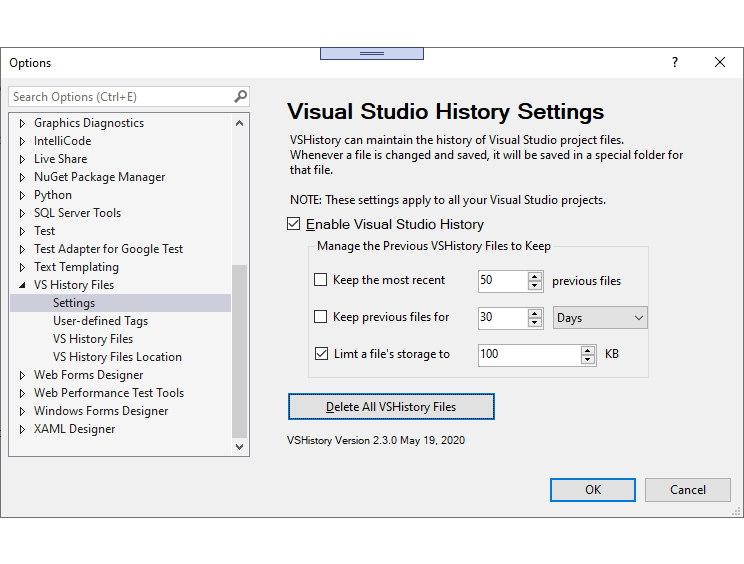
Task: Click the 100 KB storage field
Action: point(530,354)
